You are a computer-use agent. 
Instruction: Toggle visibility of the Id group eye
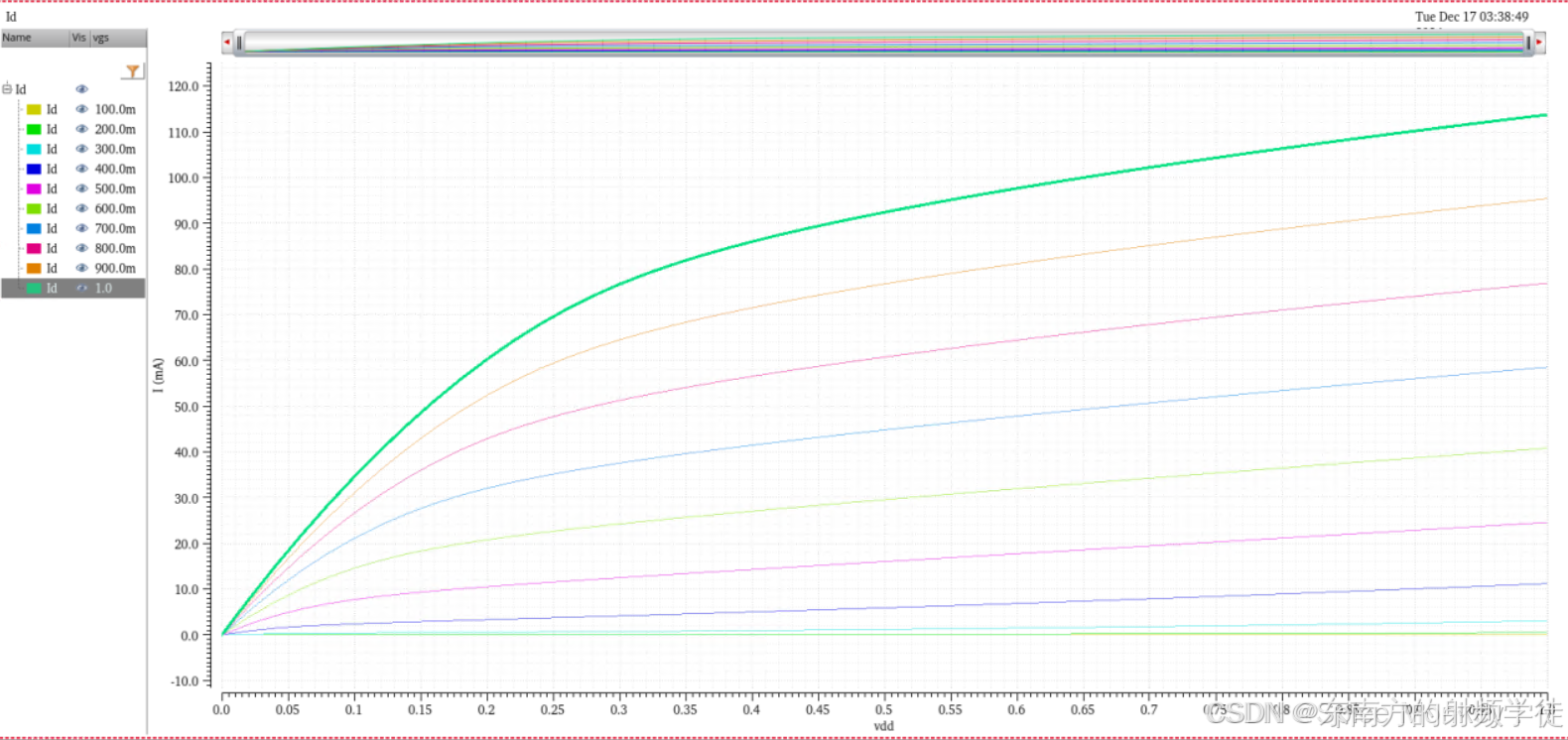(81, 89)
